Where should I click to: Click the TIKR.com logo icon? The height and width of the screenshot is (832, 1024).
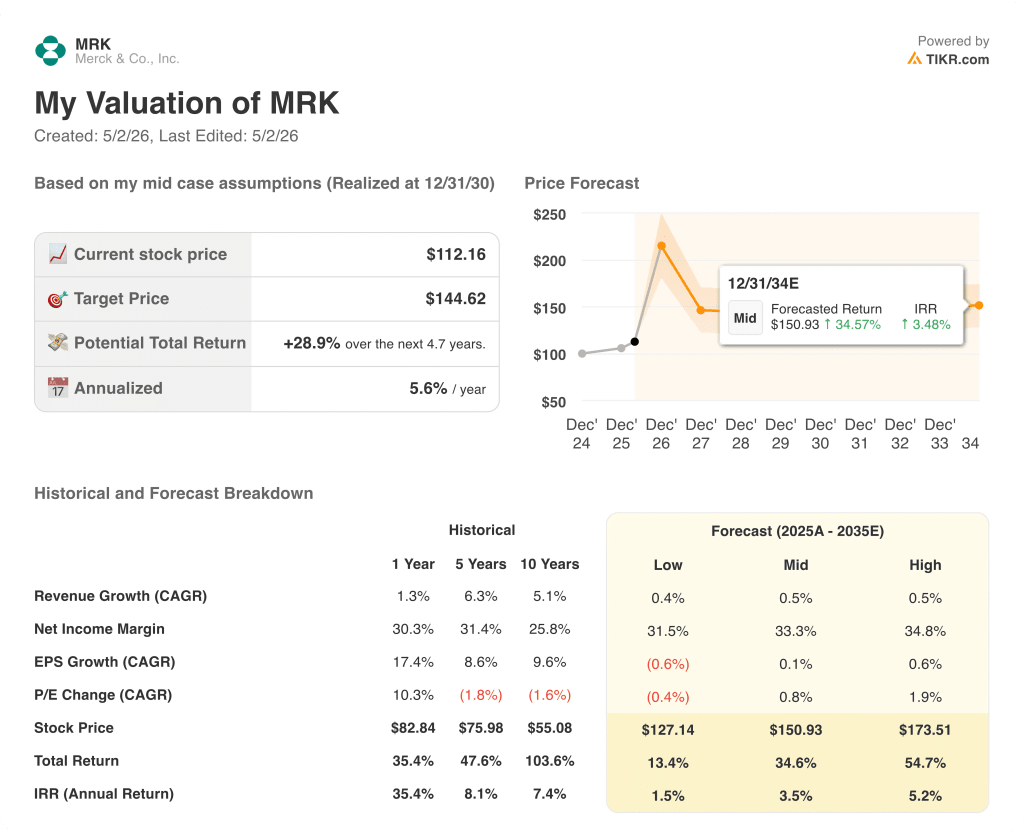pos(914,59)
